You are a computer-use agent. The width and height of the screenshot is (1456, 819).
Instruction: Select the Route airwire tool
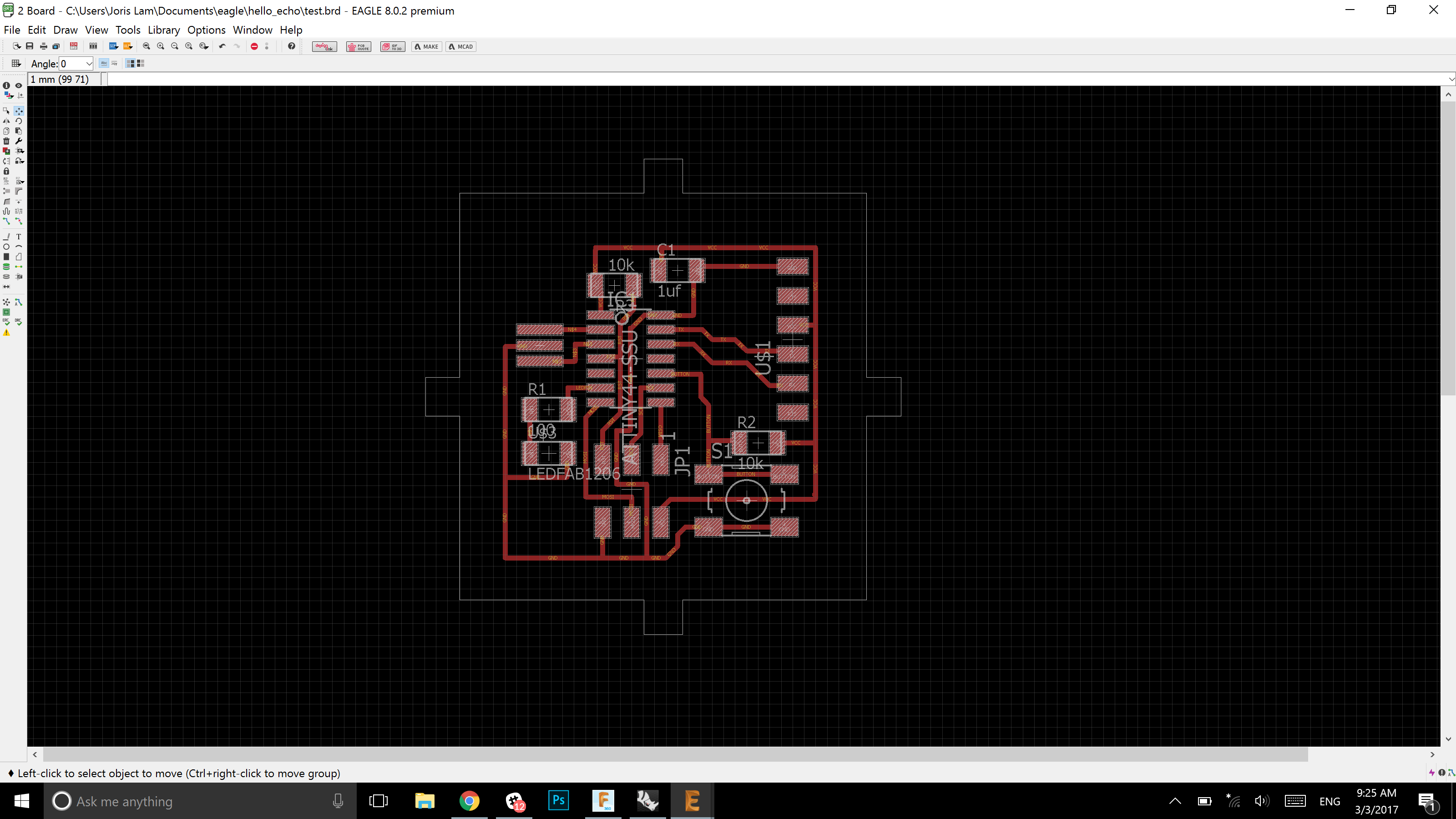(6, 222)
